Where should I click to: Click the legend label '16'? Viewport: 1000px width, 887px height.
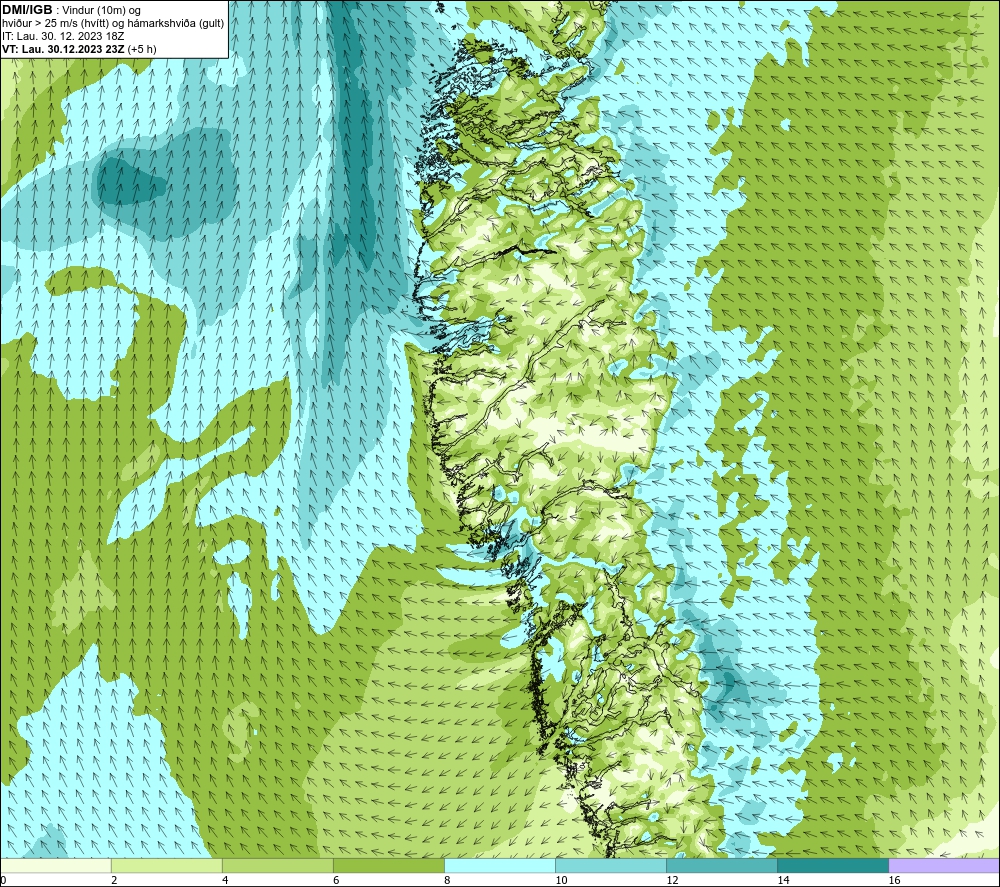893,880
